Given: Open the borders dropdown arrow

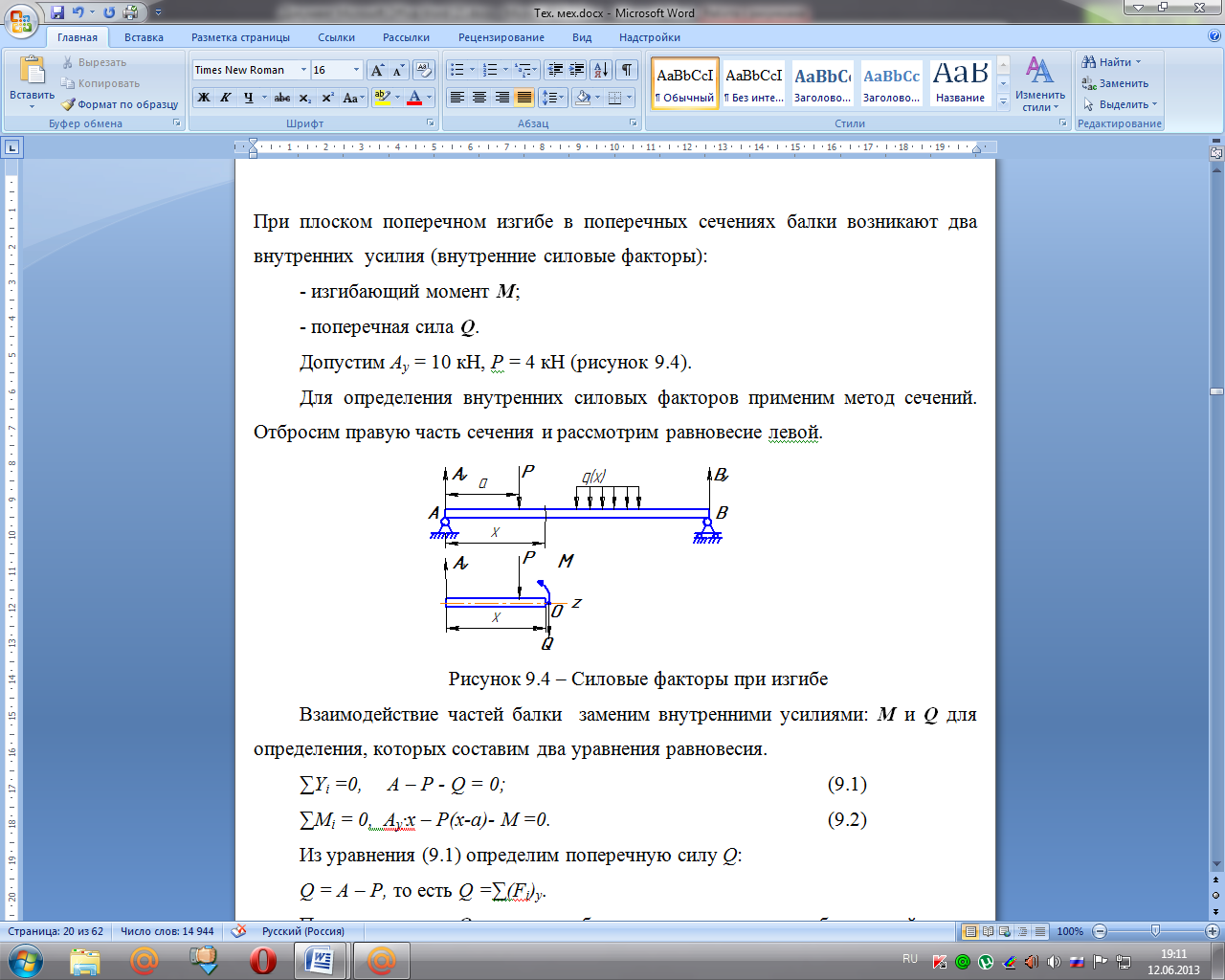Looking at the screenshot, I should click(x=629, y=98).
